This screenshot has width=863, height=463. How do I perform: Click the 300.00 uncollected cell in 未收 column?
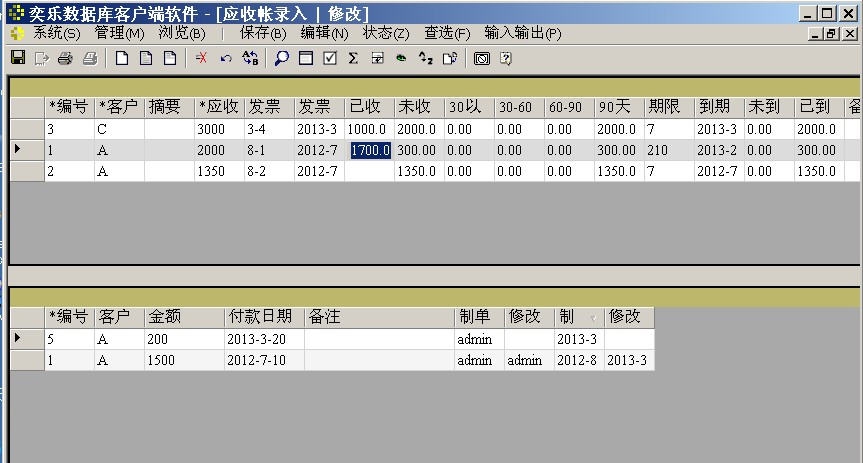coord(419,150)
